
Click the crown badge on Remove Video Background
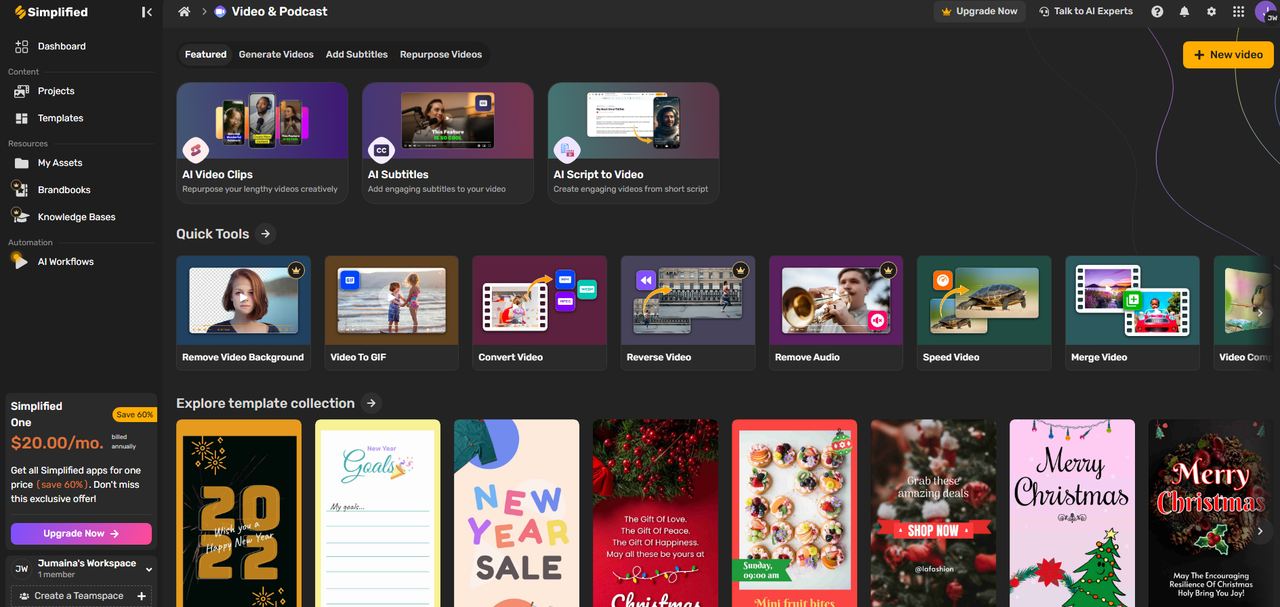tap(295, 270)
